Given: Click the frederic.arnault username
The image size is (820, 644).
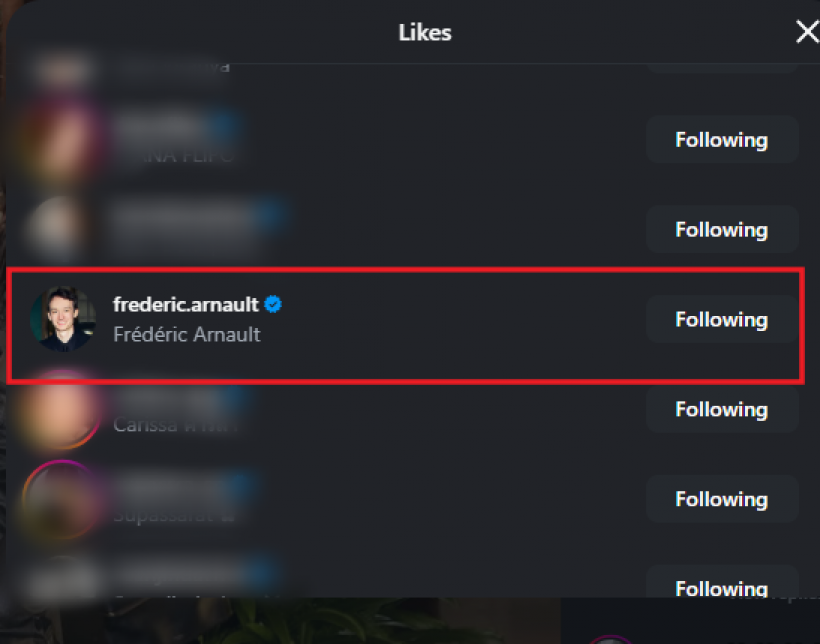Looking at the screenshot, I should coord(186,304).
